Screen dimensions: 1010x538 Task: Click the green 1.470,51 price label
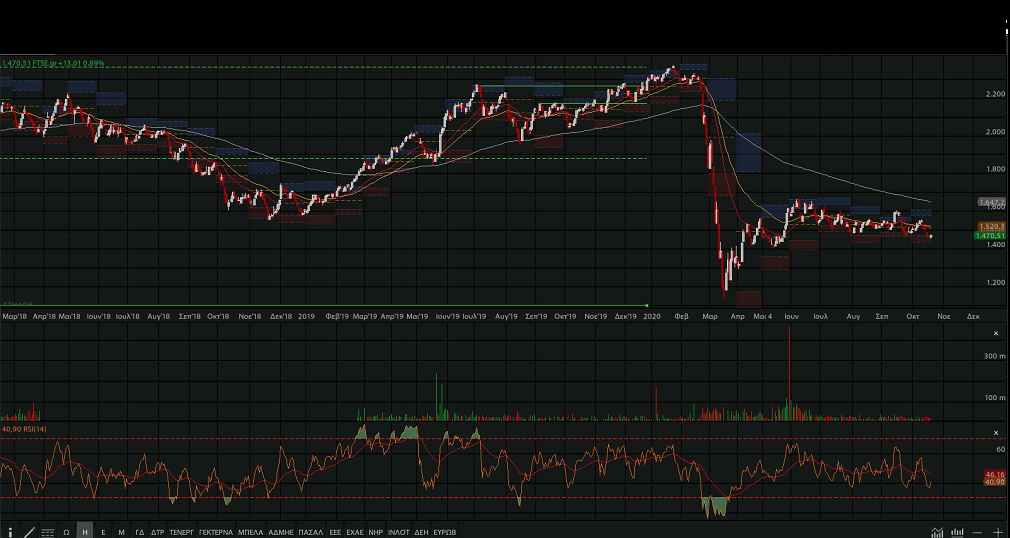(x=989, y=236)
